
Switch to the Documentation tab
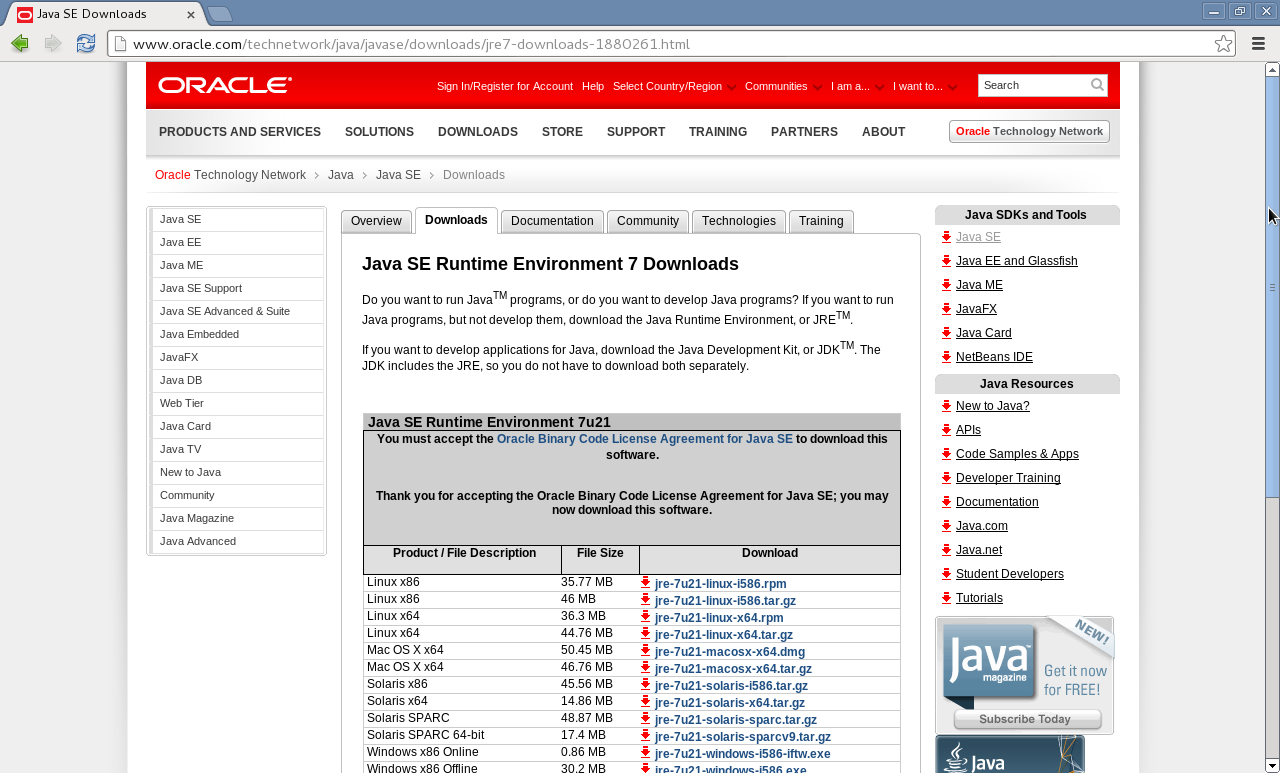click(552, 221)
